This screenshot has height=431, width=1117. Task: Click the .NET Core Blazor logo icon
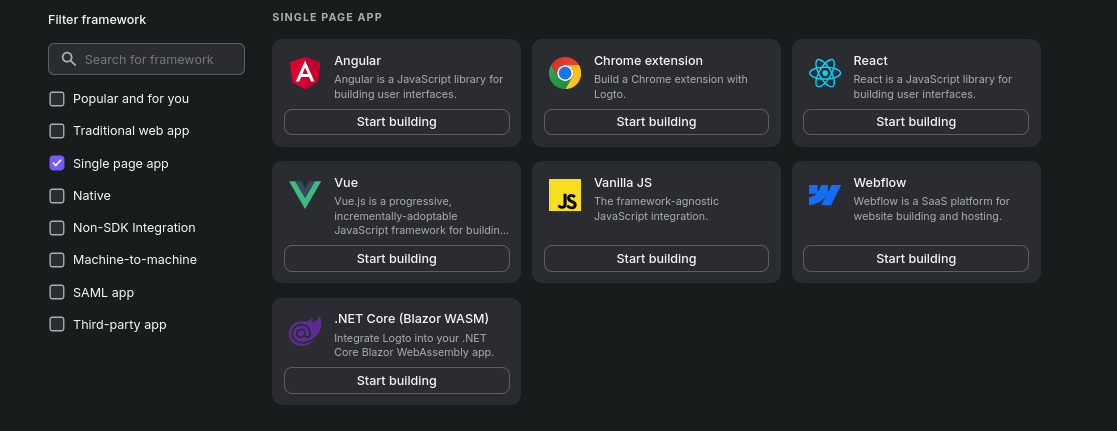click(x=304, y=331)
